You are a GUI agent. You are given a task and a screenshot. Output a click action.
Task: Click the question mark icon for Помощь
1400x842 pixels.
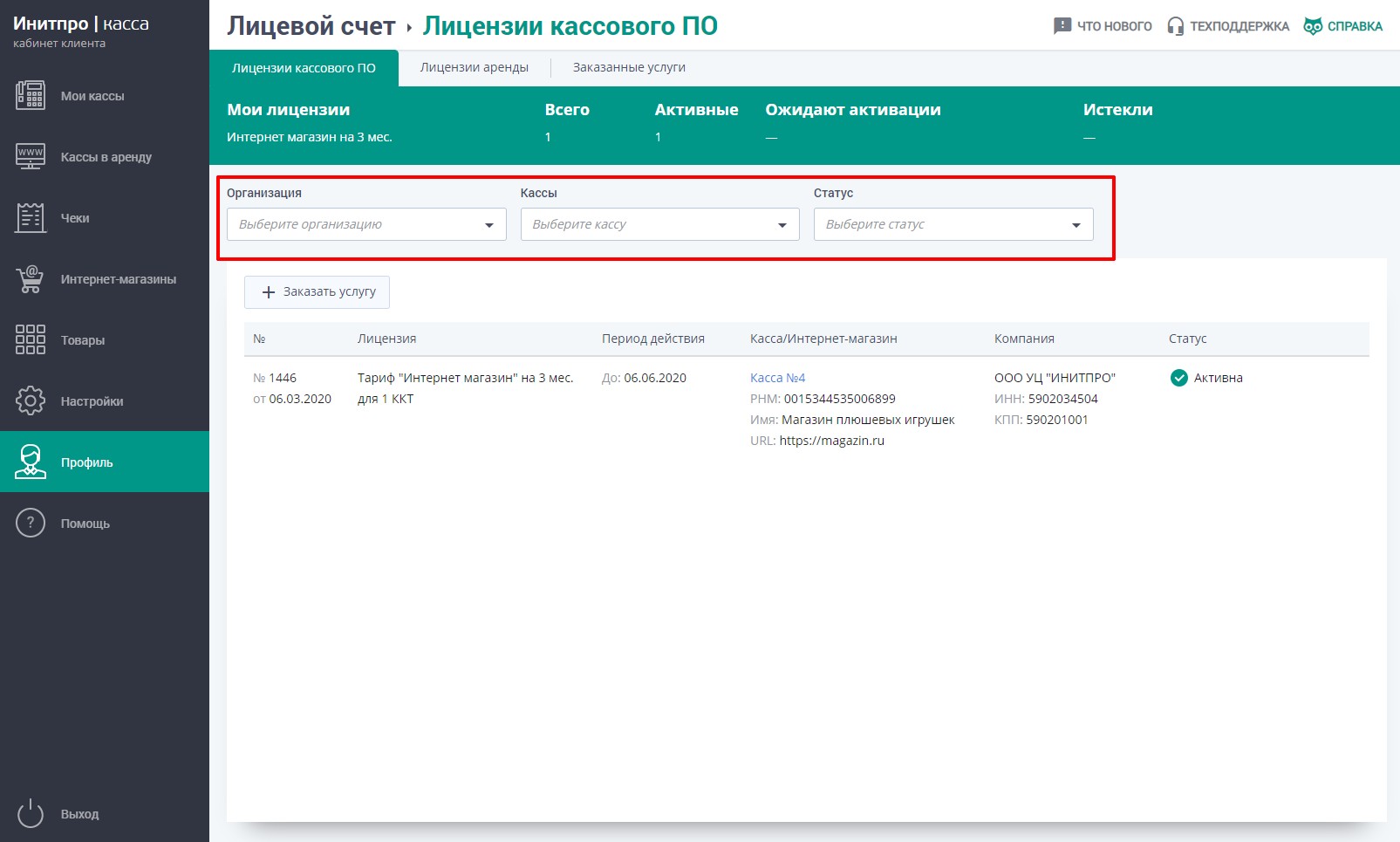(x=31, y=523)
